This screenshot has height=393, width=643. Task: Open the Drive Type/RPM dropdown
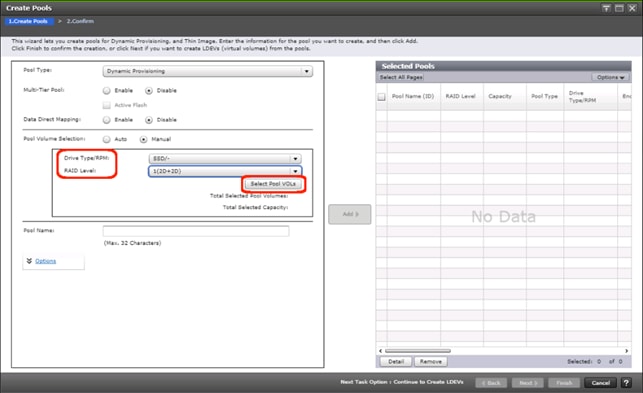pos(225,159)
